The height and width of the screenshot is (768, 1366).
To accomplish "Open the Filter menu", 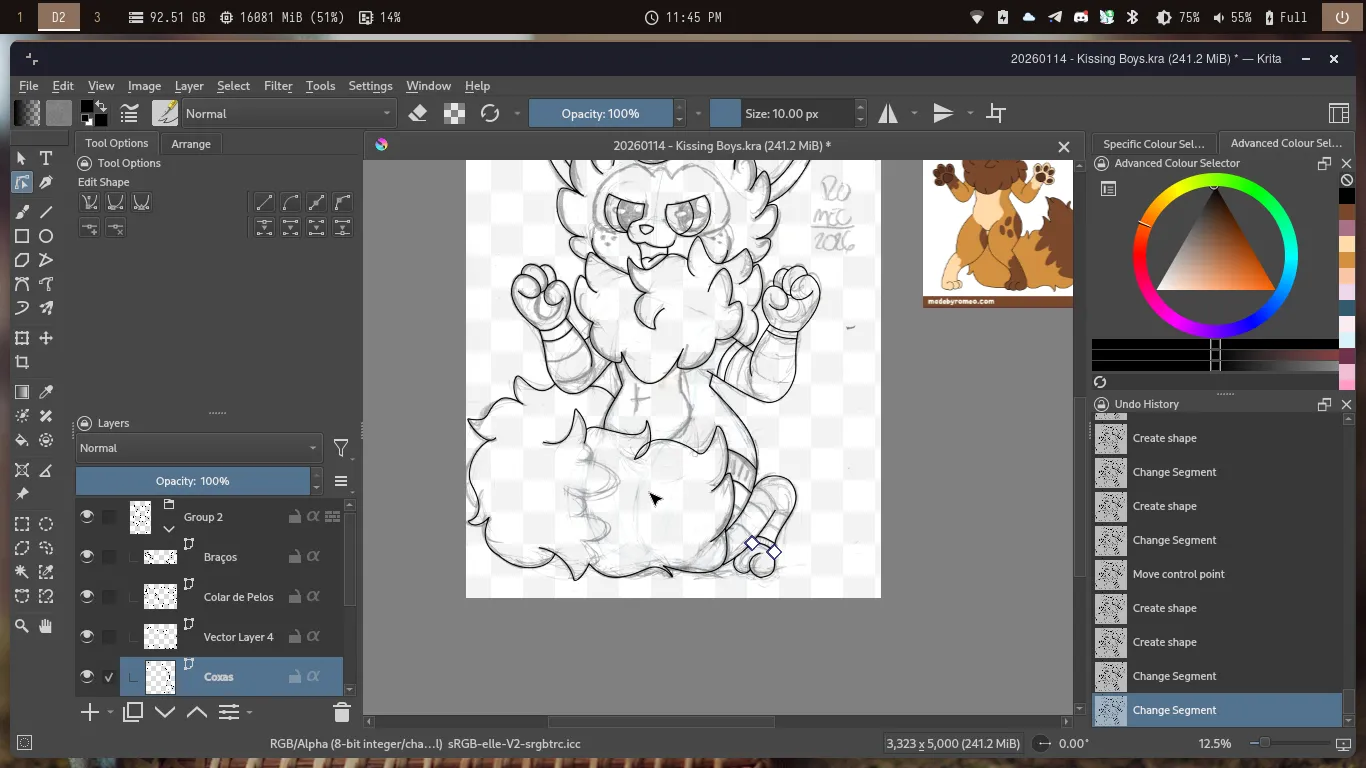I will (x=278, y=86).
